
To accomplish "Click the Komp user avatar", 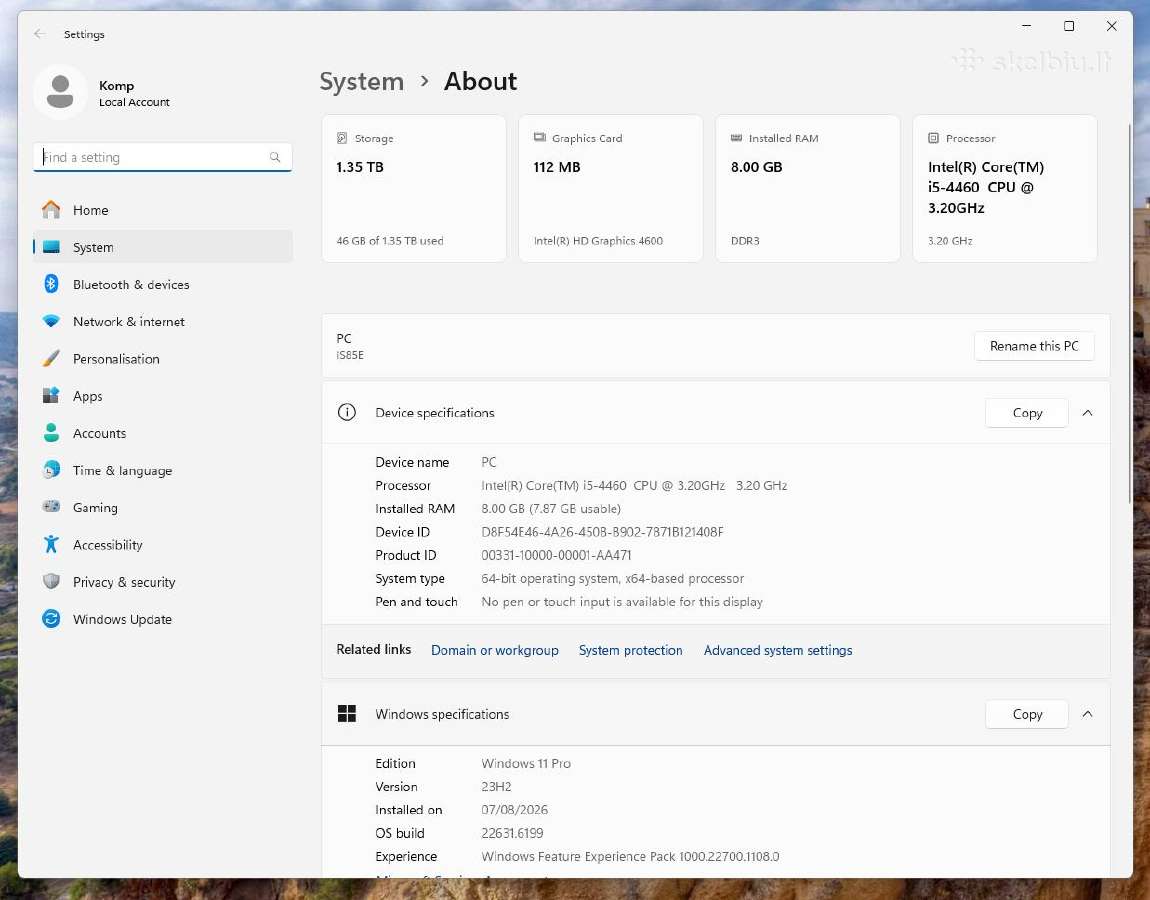I will click(60, 92).
